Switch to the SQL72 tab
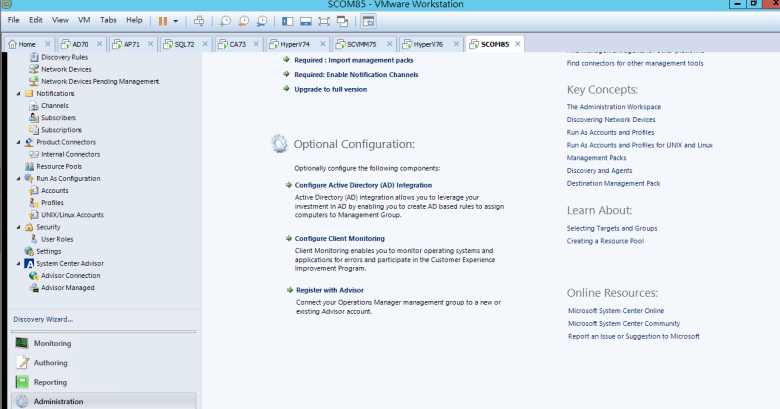 [x=184, y=44]
